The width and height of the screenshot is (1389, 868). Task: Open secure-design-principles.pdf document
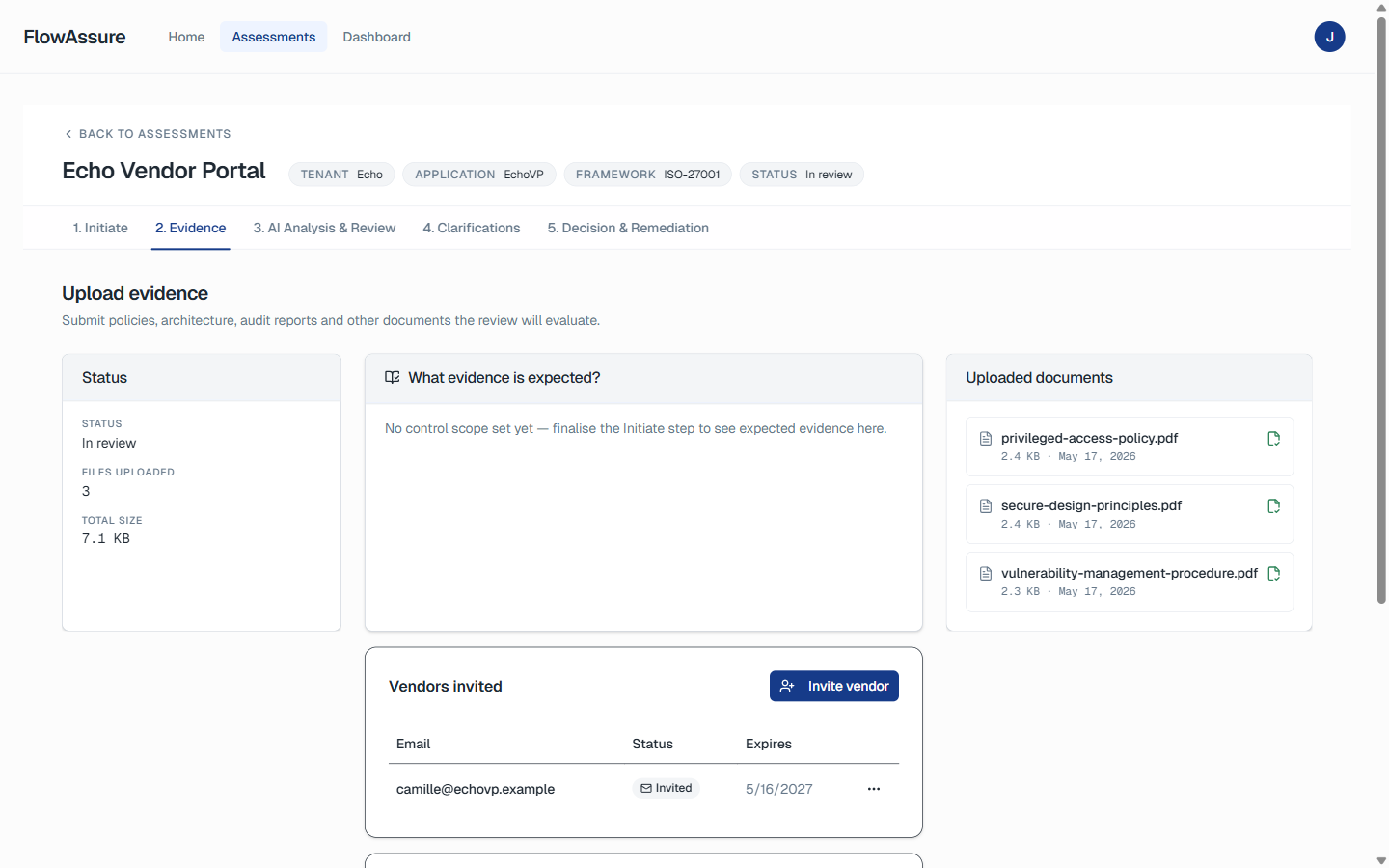pos(1130,514)
